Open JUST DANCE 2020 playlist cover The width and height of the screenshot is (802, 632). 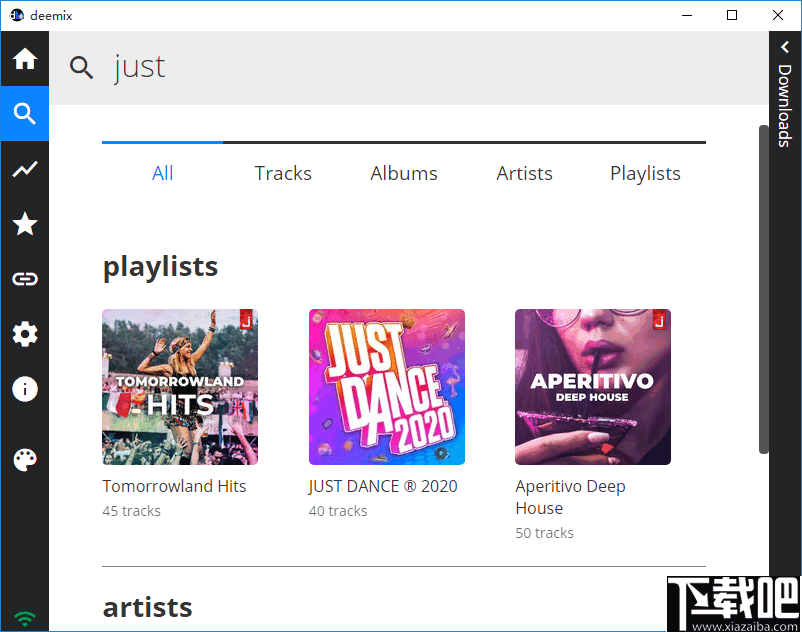pos(387,387)
